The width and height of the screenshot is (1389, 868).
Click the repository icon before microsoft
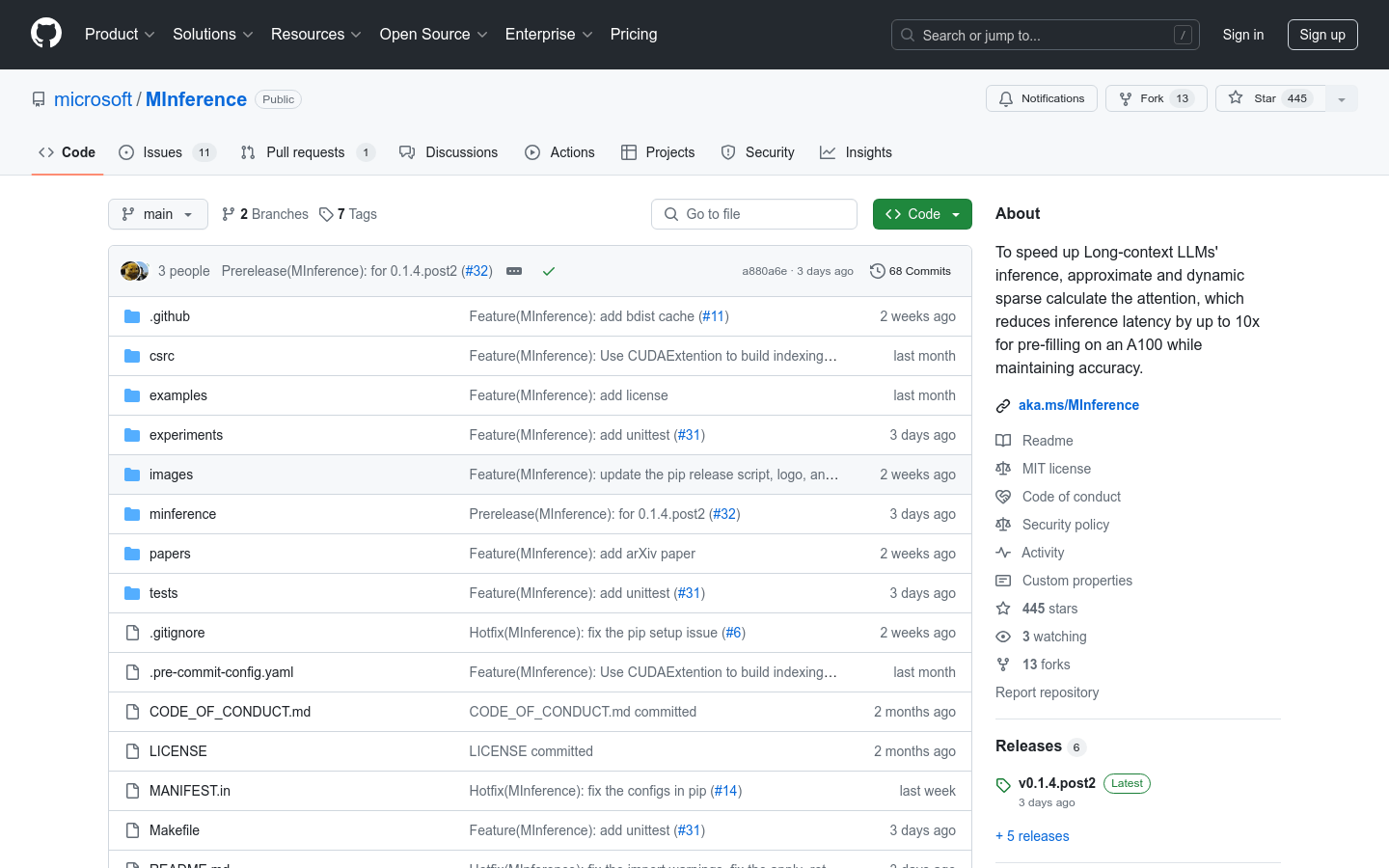39,99
